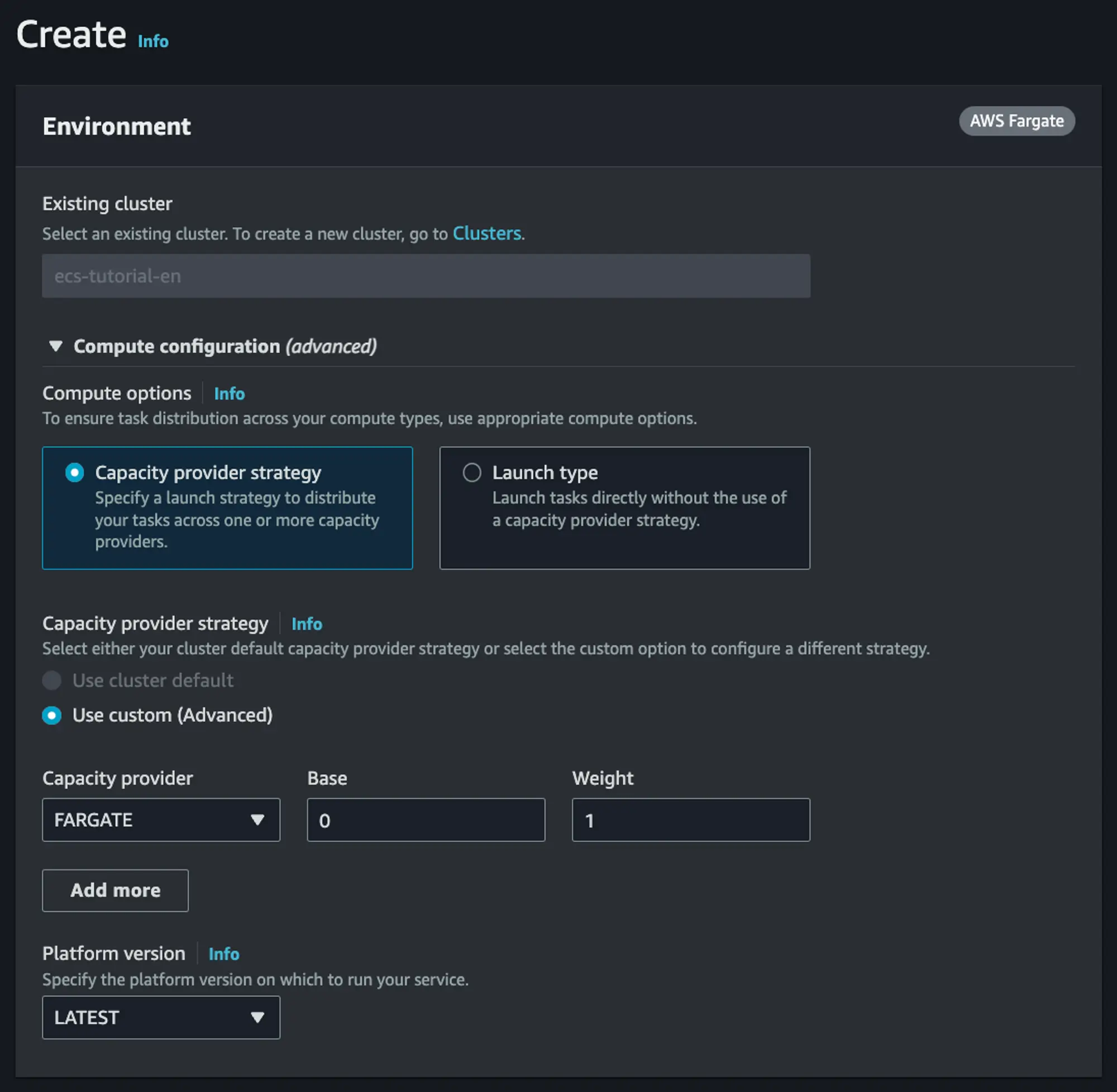The height and width of the screenshot is (1092, 1117).
Task: Click the AWS Fargate badge
Action: 1017,121
